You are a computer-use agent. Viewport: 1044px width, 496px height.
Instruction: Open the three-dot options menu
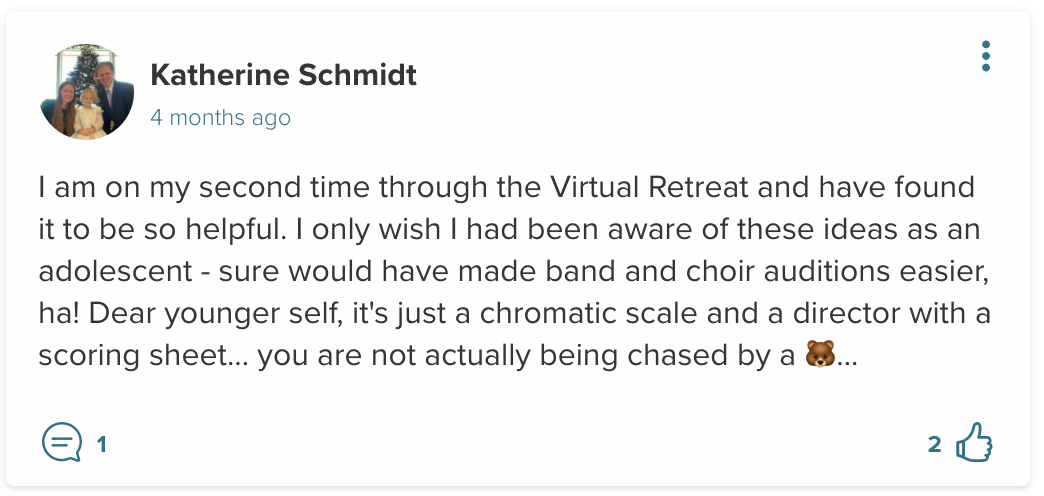[986, 56]
